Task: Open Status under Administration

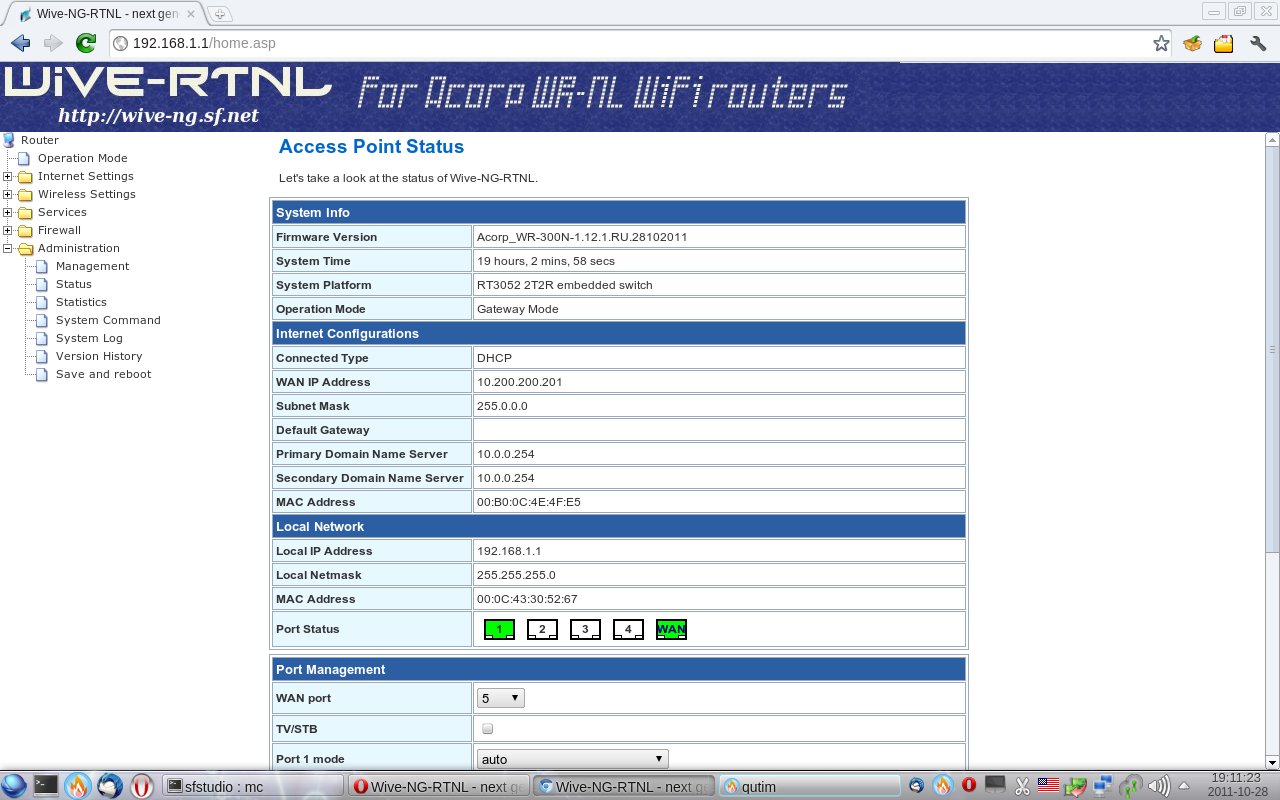Action: click(74, 284)
